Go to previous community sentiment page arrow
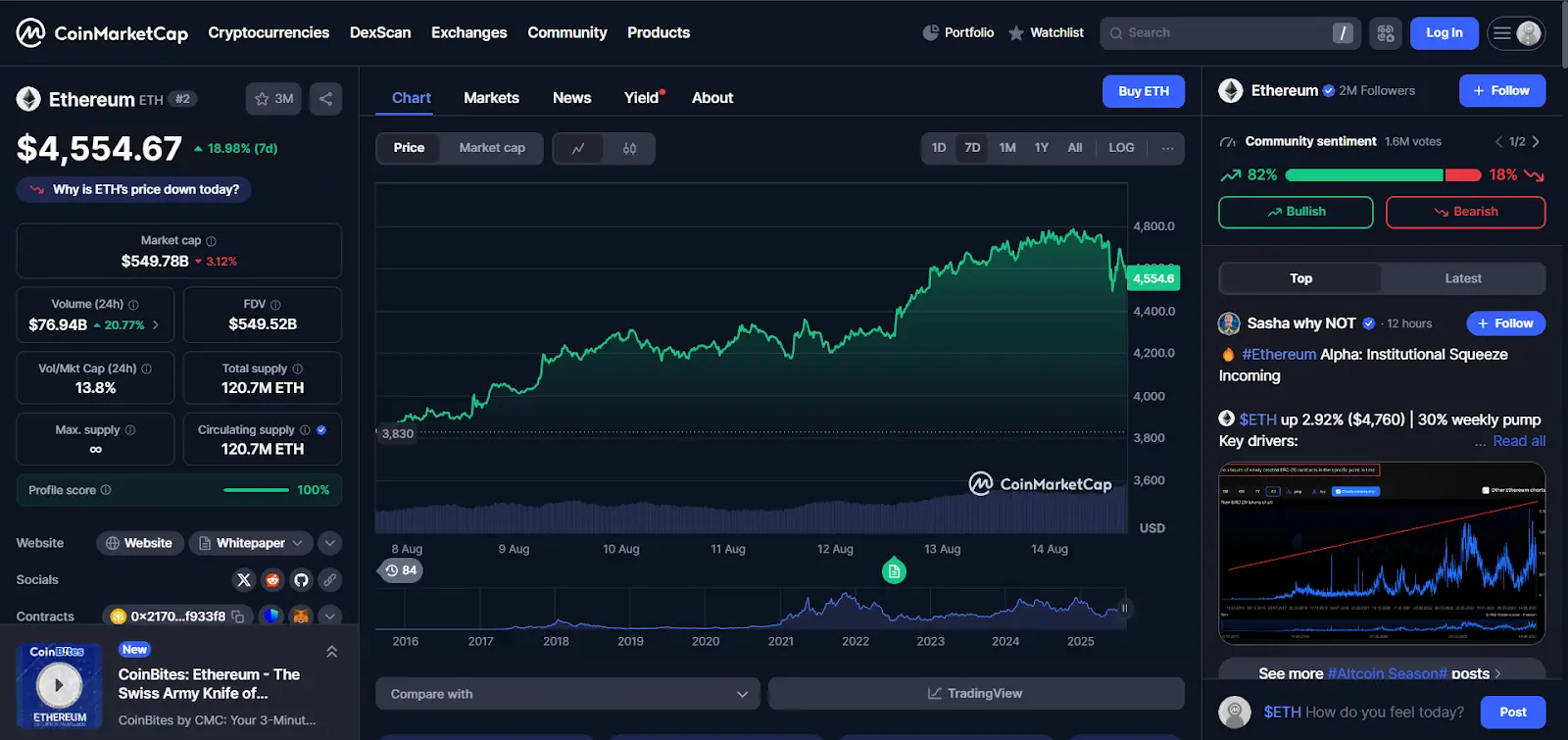1568x740 pixels. point(1498,142)
